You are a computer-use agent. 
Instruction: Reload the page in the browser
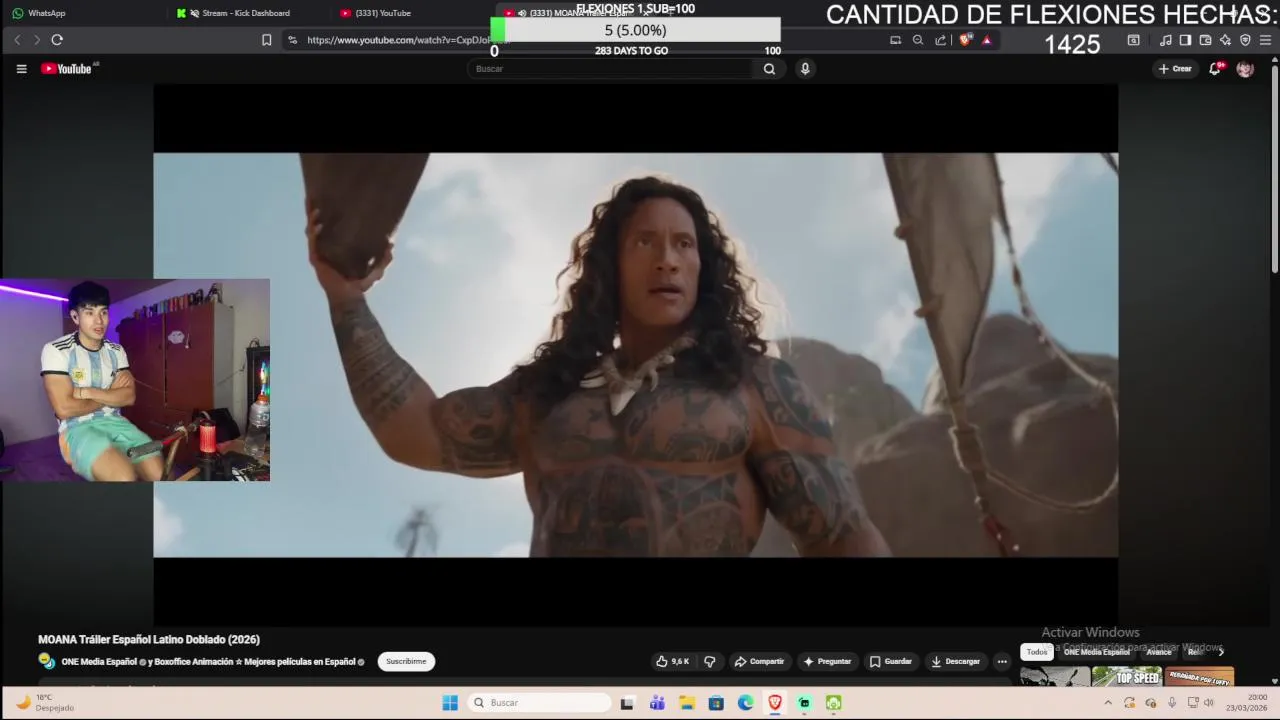(57, 40)
